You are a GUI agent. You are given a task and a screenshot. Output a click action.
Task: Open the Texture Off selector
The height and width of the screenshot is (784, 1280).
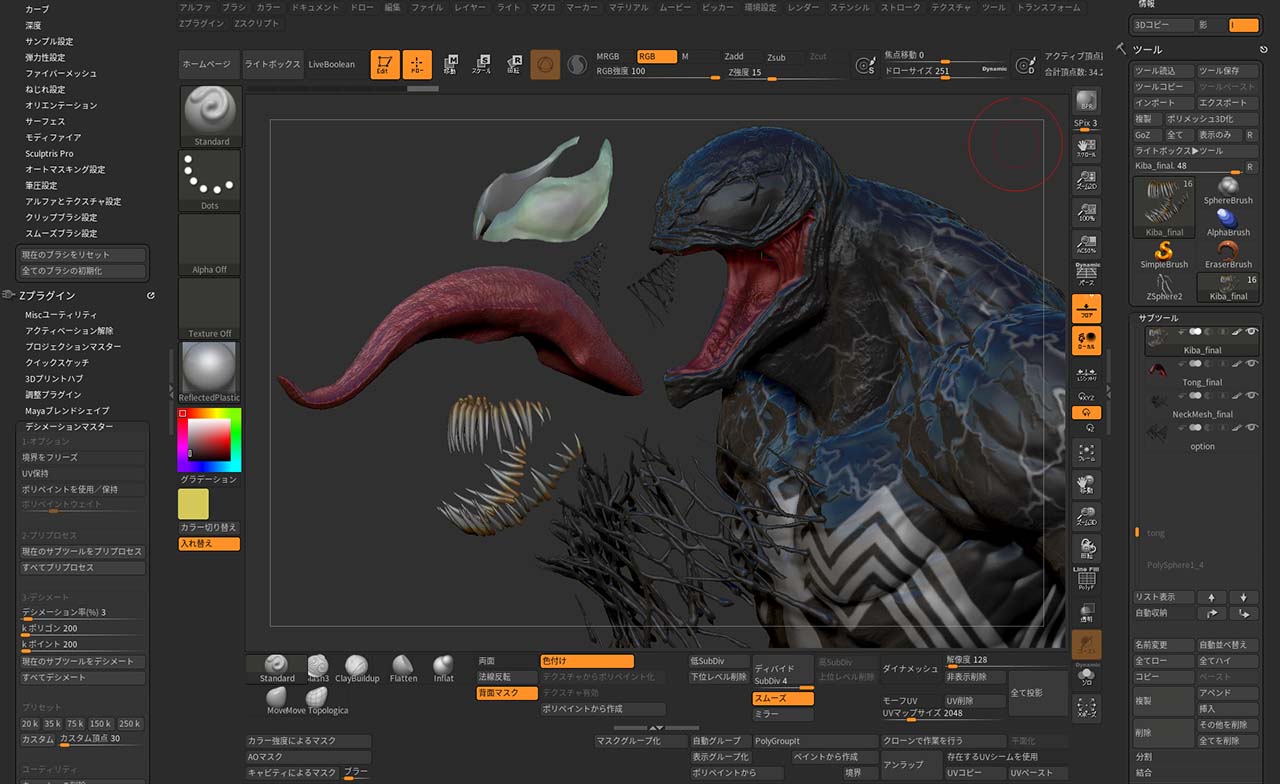(x=210, y=309)
